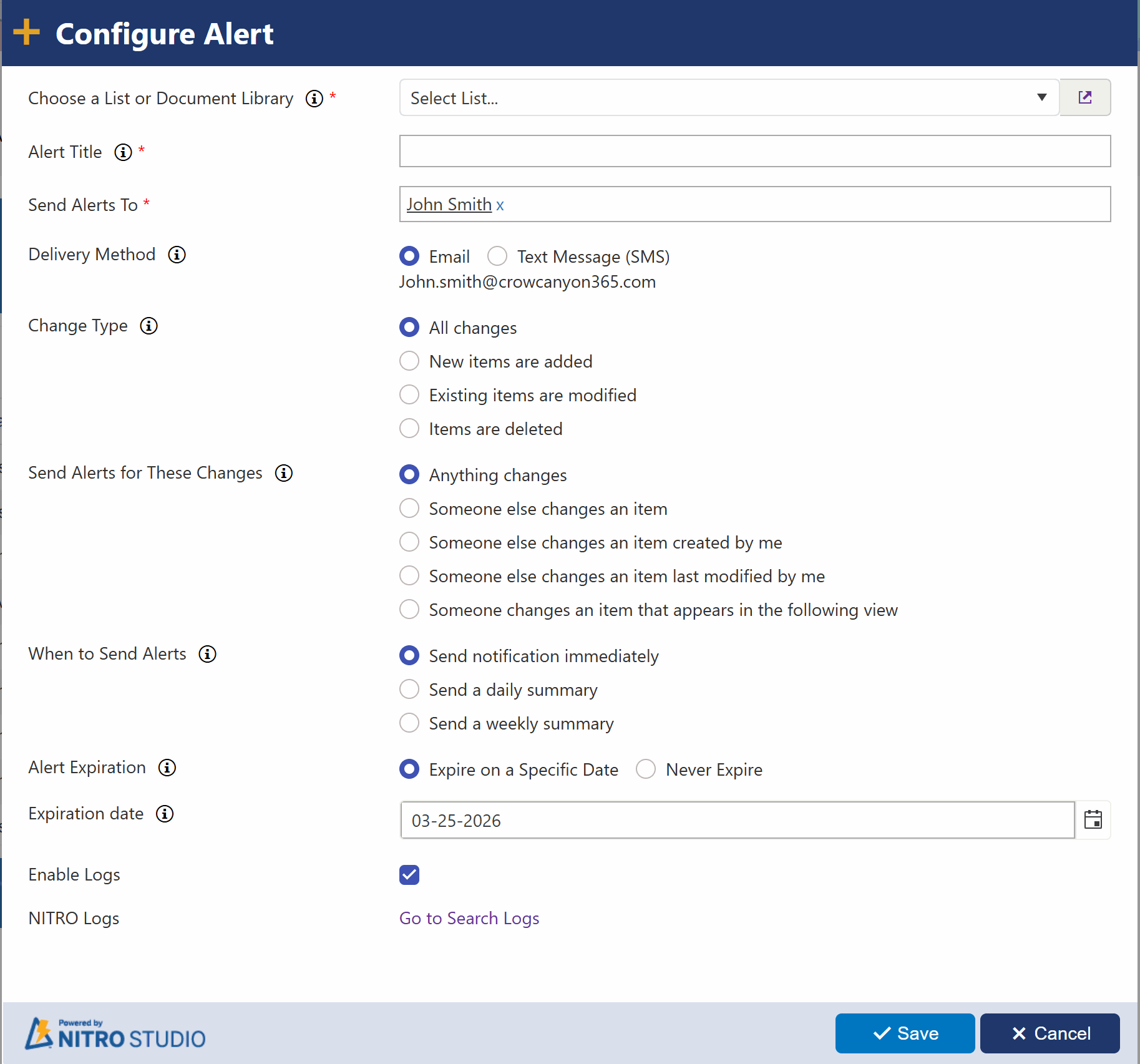Open the calendar picker for expiration date
Screen dimensions: 1140x1064
(x=1093, y=820)
